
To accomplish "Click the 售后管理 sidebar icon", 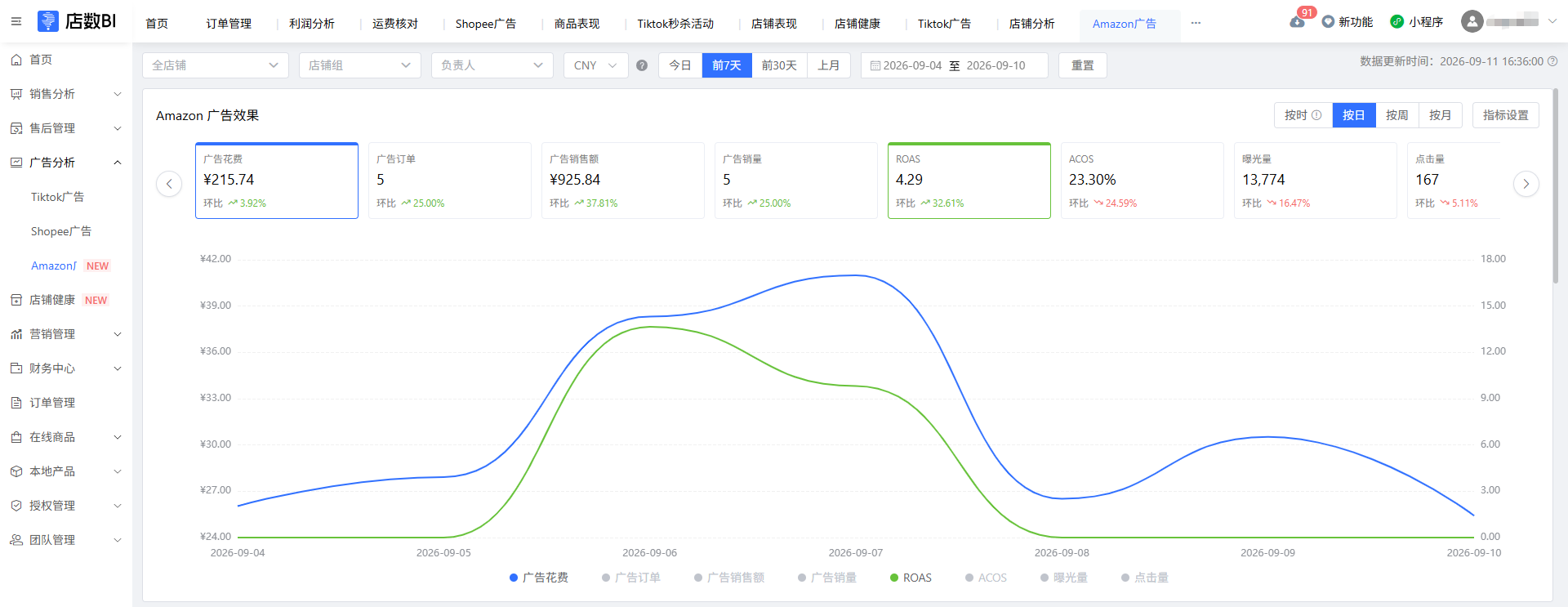I will click(x=16, y=128).
